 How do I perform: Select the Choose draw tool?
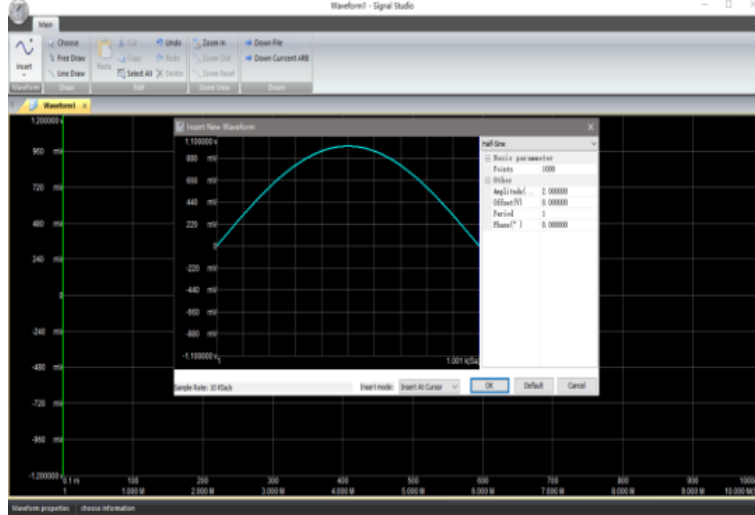click(x=66, y=43)
